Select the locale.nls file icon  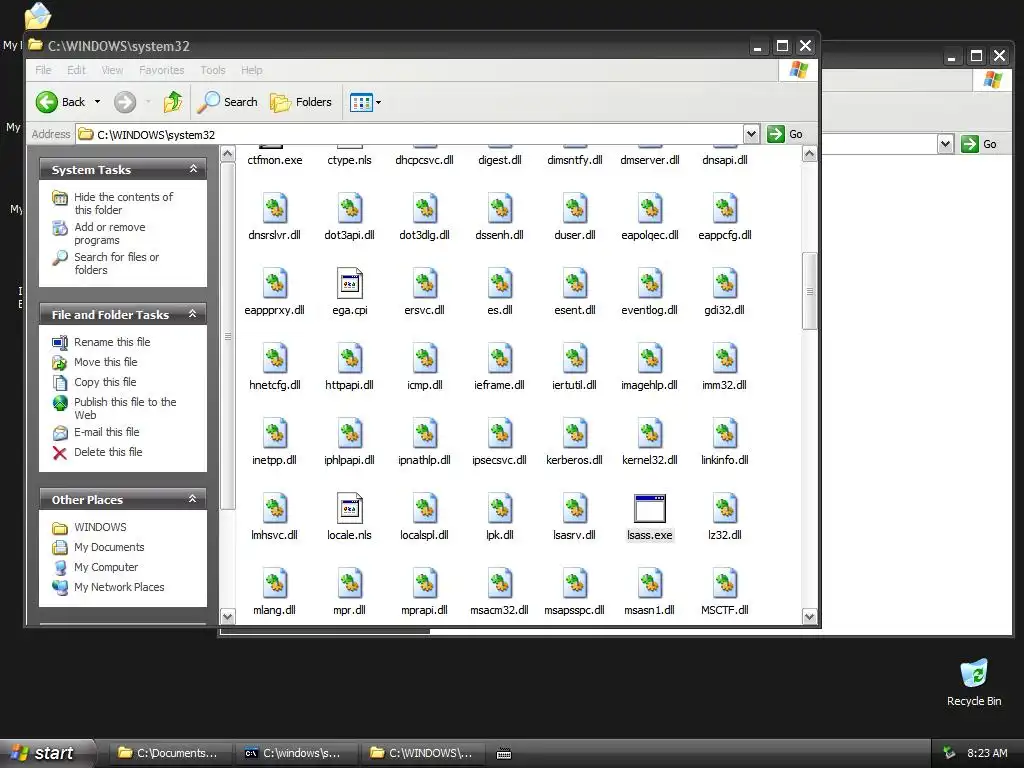click(349, 509)
